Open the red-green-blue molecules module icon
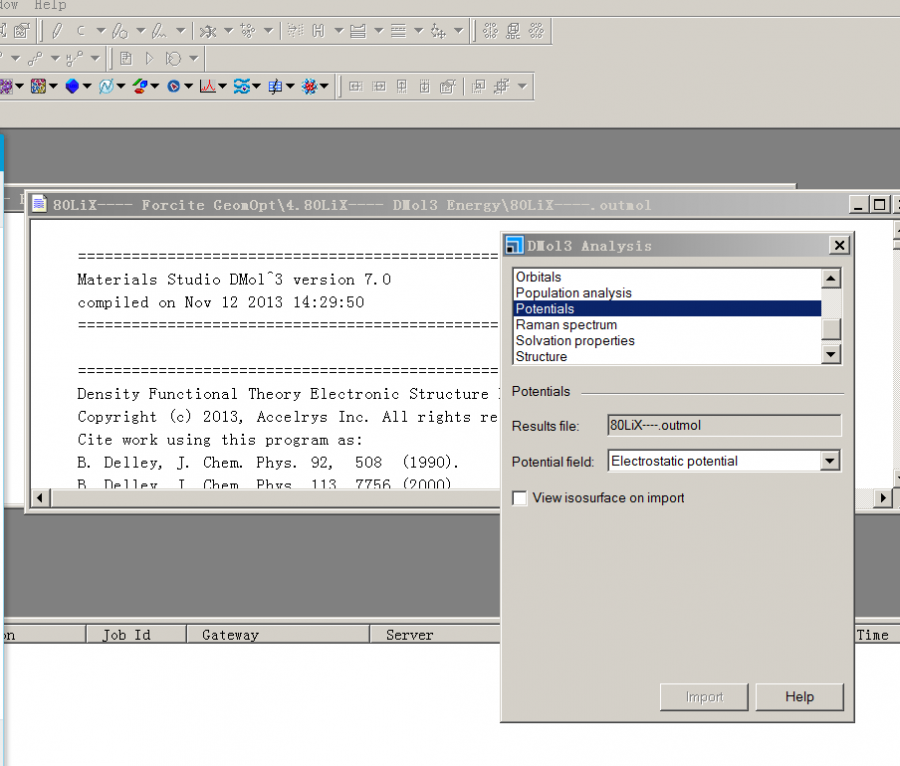The width and height of the screenshot is (900, 766). tap(139, 86)
